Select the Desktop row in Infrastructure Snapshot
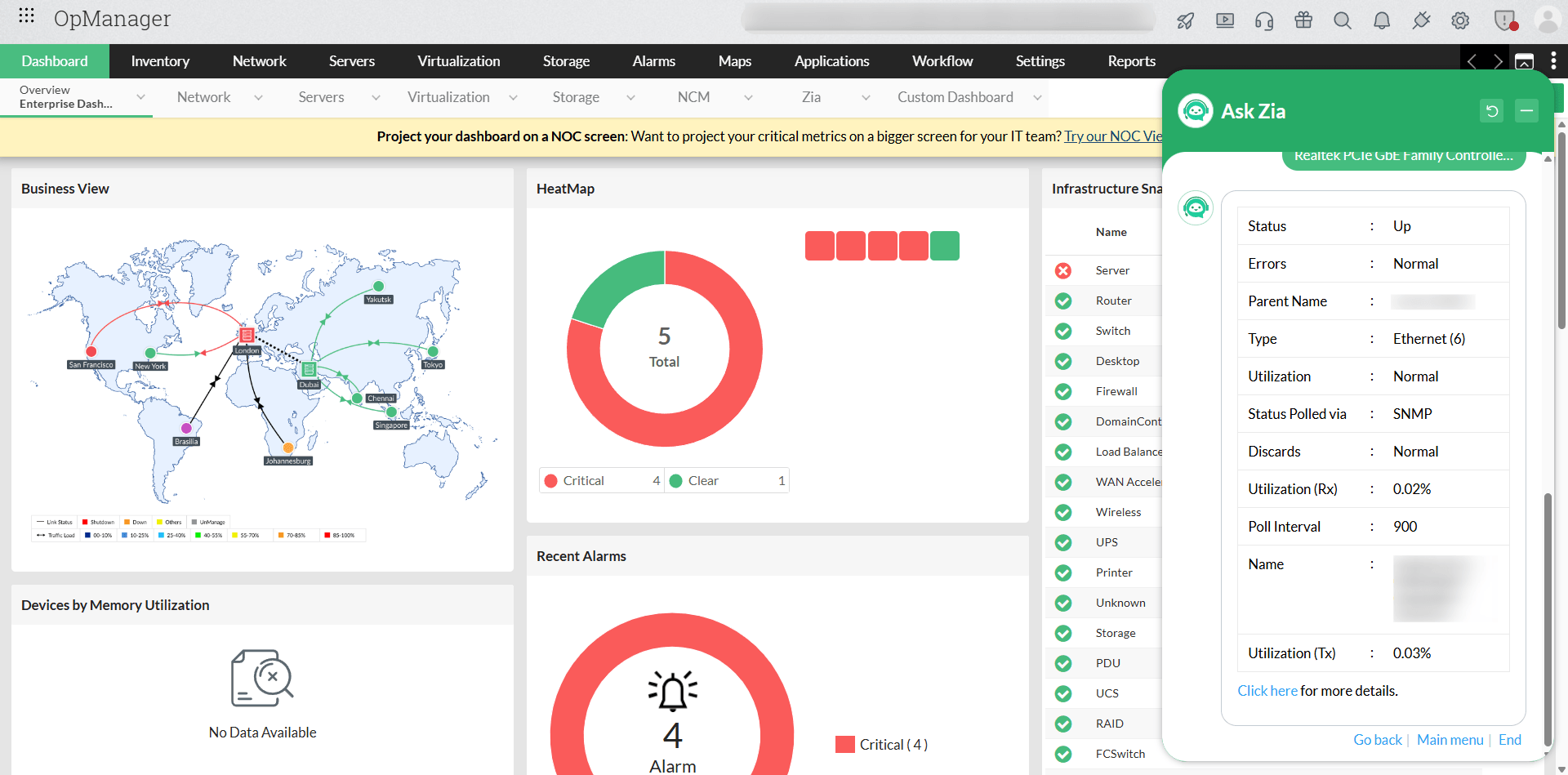 (x=1104, y=361)
